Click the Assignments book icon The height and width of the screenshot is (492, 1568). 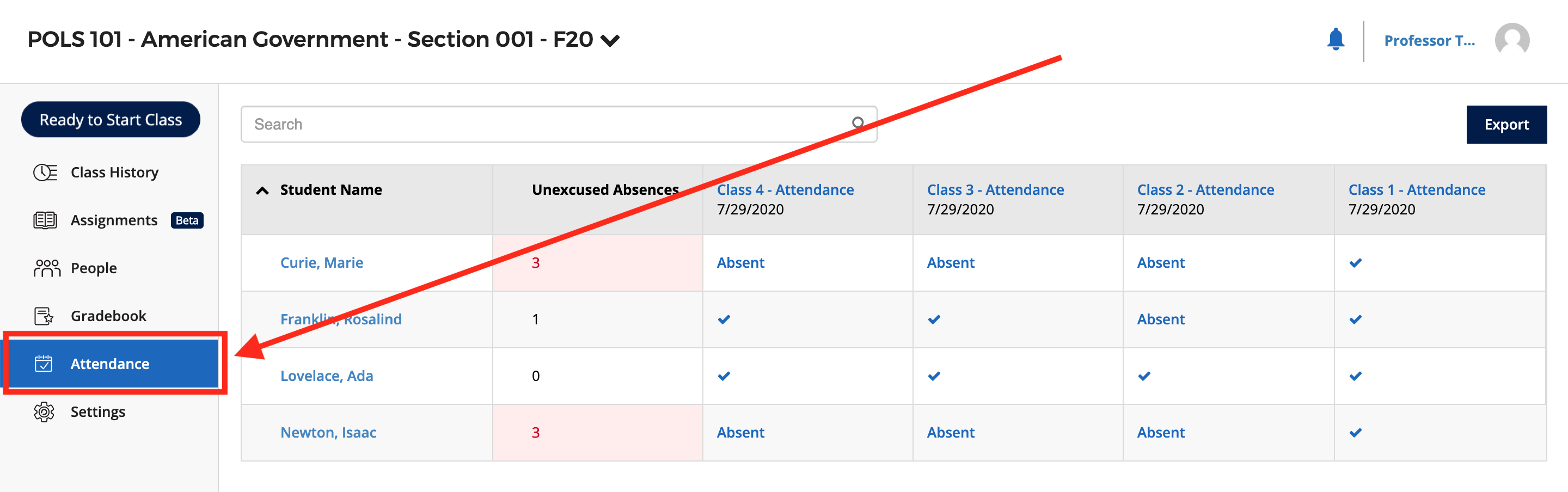(x=44, y=220)
